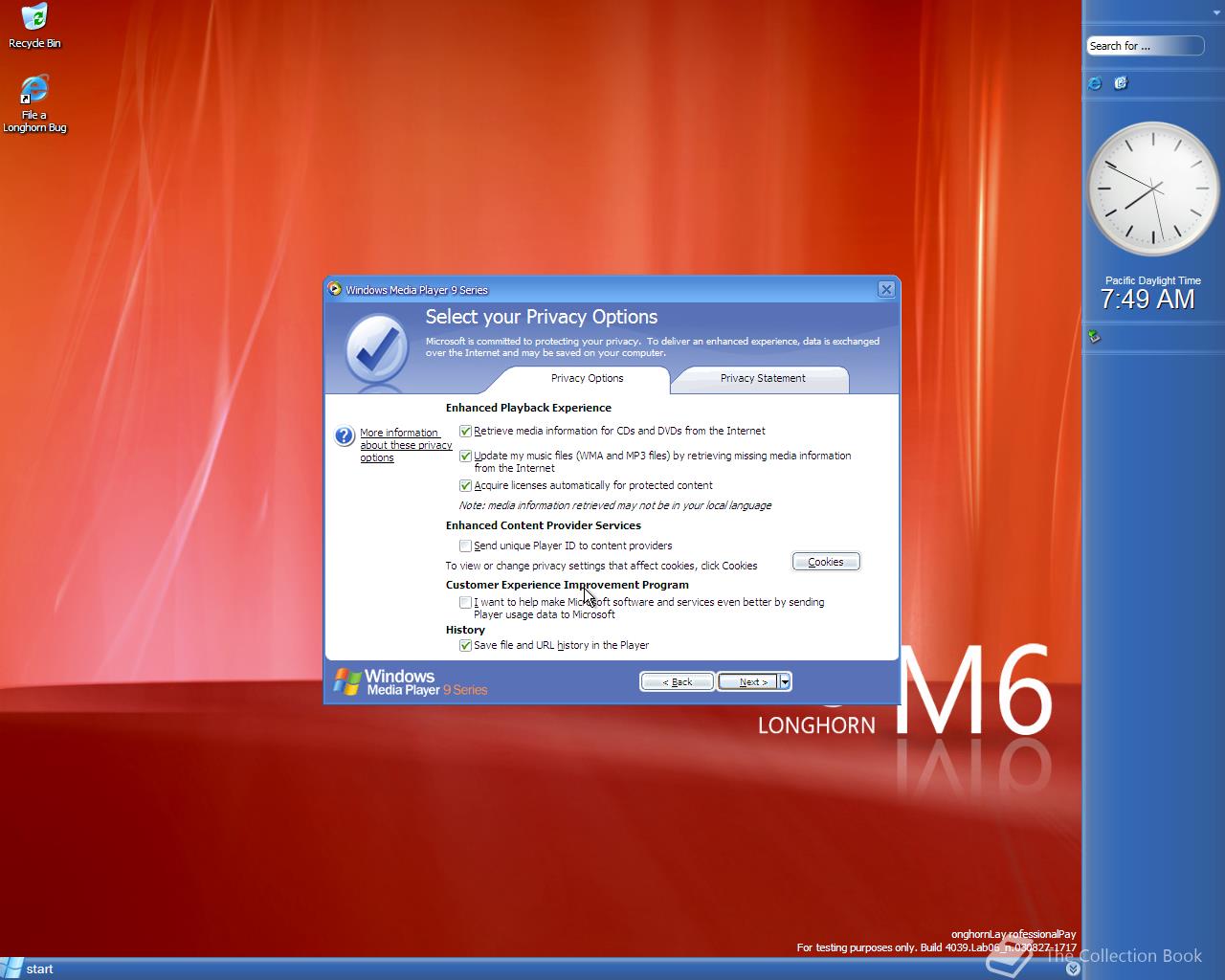Click the Enhanced Playback Experience heading
The image size is (1225, 980).
point(528,408)
